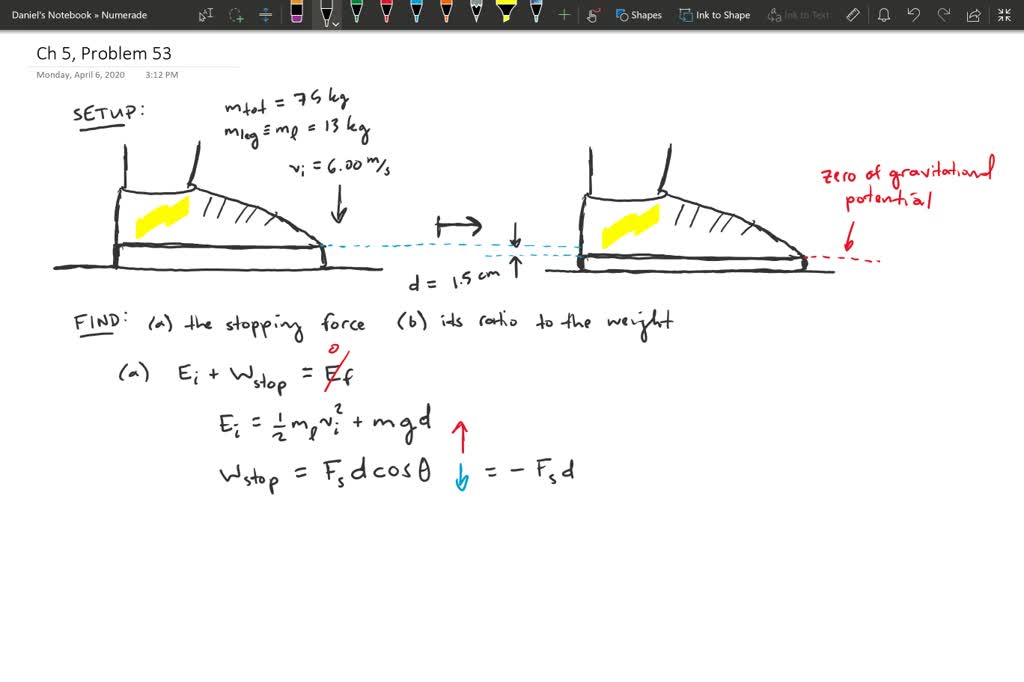
Task: Activate the Lasso Select tool
Action: pos(236,15)
